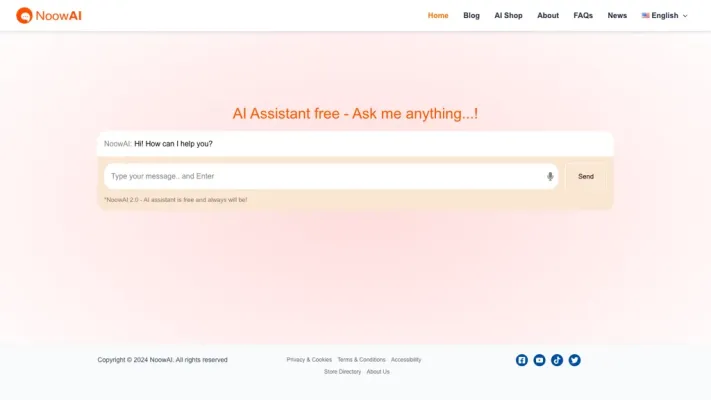Open the YouTube social link icon
This screenshot has height=400, width=711.
click(539, 360)
